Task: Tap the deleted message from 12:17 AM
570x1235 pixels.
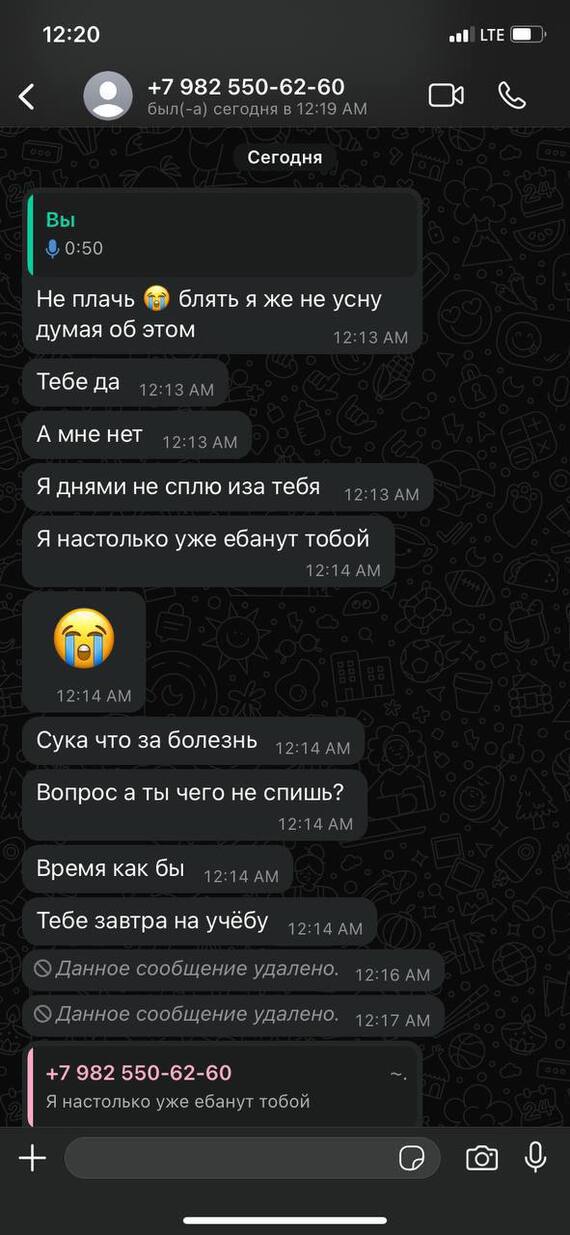Action: [232, 1015]
